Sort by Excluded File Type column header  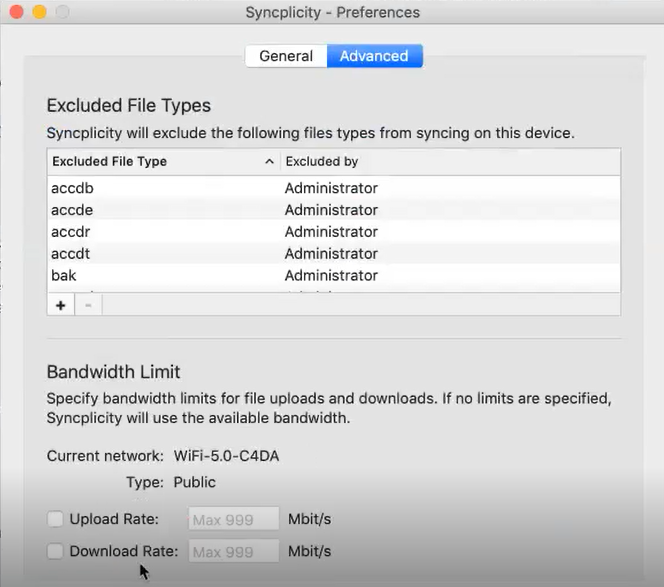point(110,161)
